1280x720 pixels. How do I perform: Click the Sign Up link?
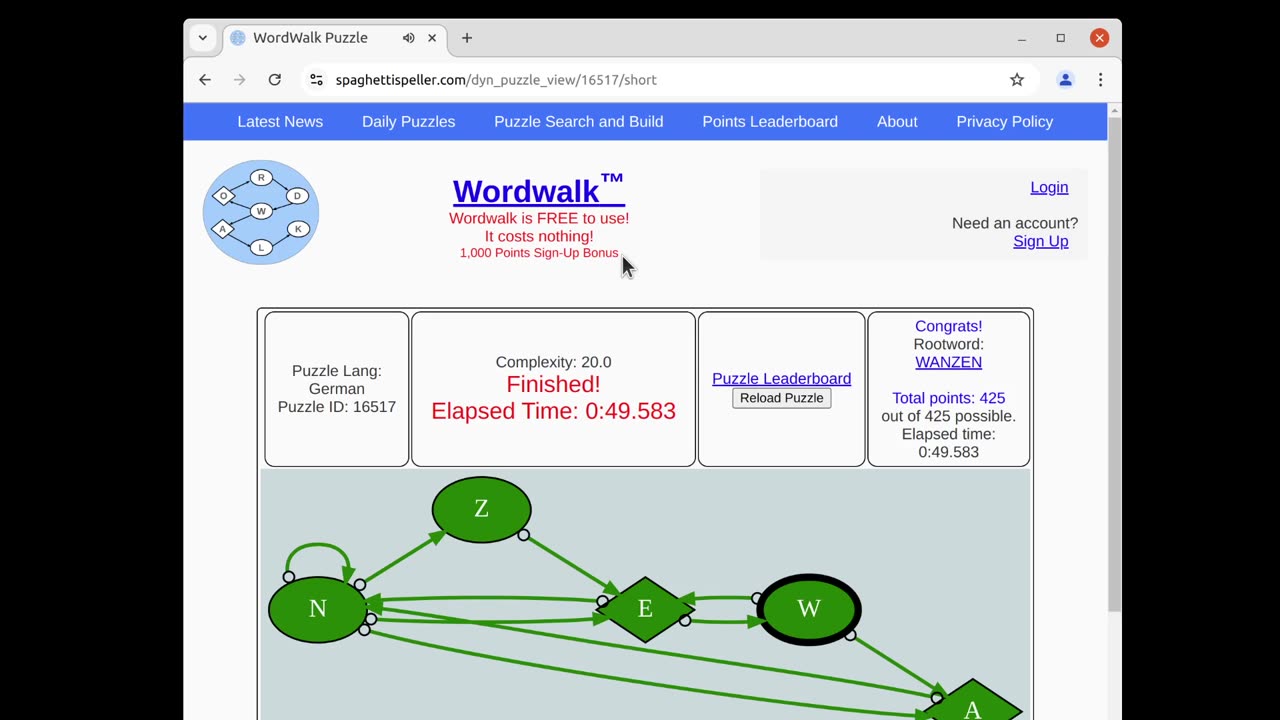pos(1040,241)
